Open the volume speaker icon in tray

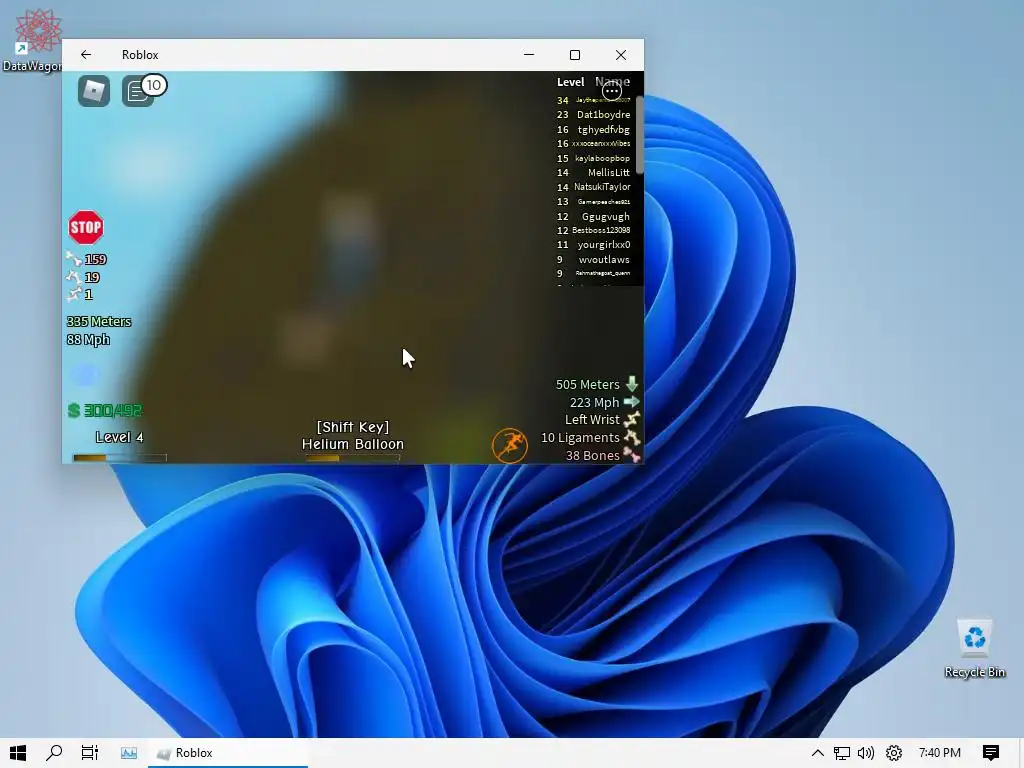[866, 753]
